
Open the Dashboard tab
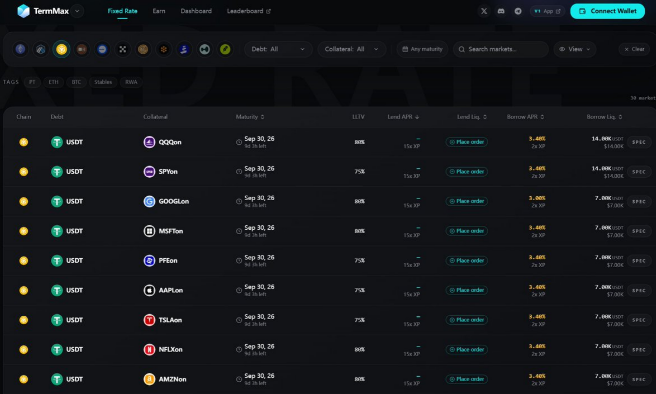click(196, 11)
